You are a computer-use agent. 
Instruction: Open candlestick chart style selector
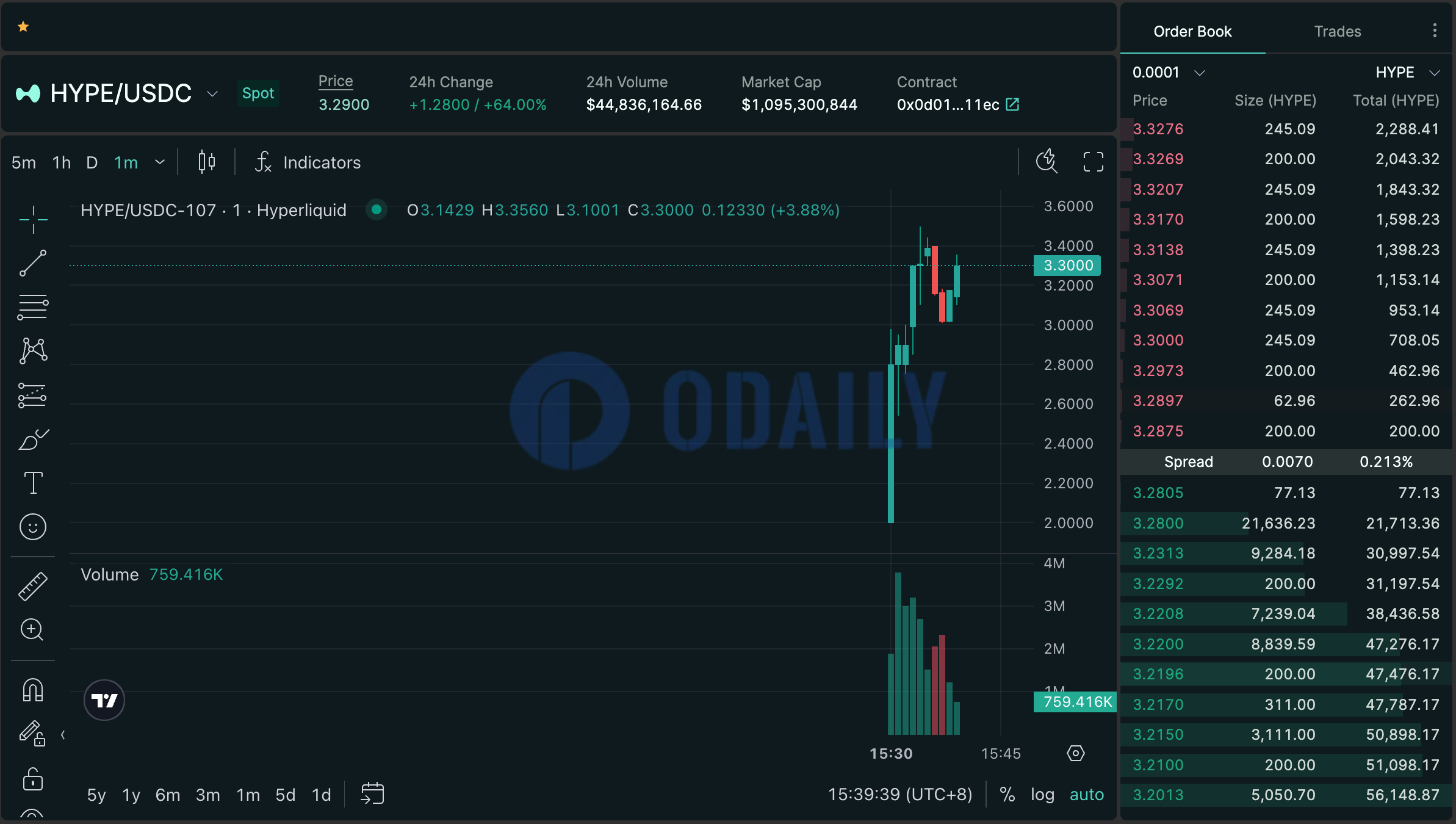207,162
